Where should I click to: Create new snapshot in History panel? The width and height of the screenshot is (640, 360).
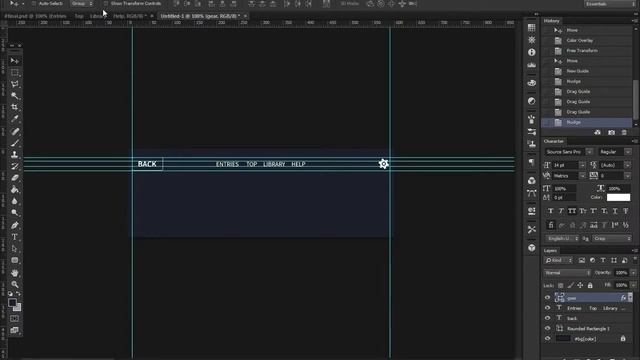611,133
